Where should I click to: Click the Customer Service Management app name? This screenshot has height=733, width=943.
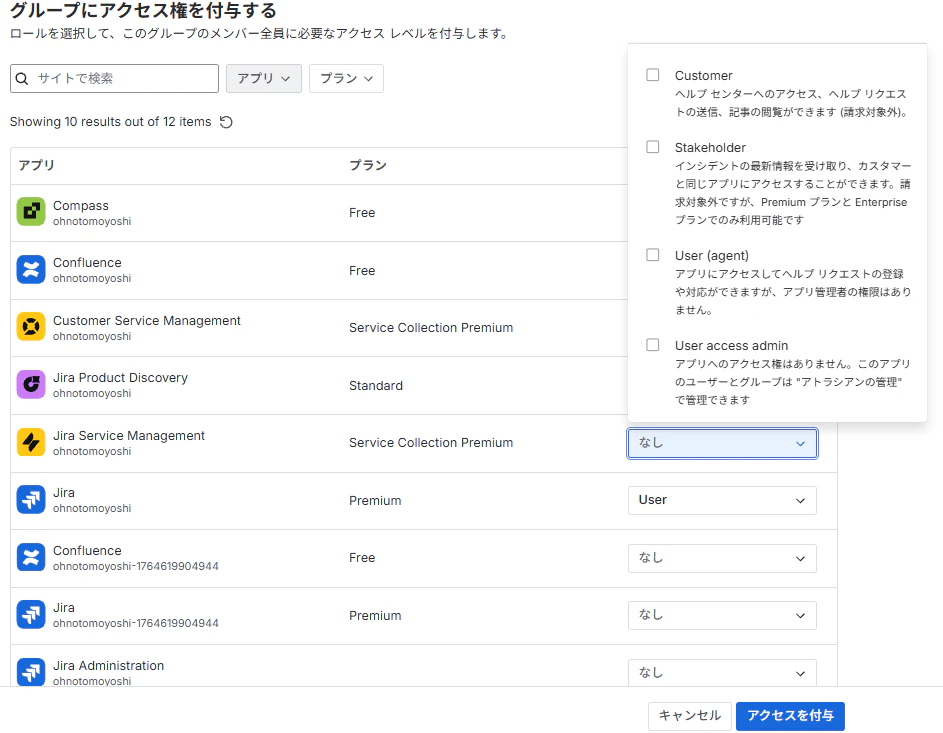147,320
